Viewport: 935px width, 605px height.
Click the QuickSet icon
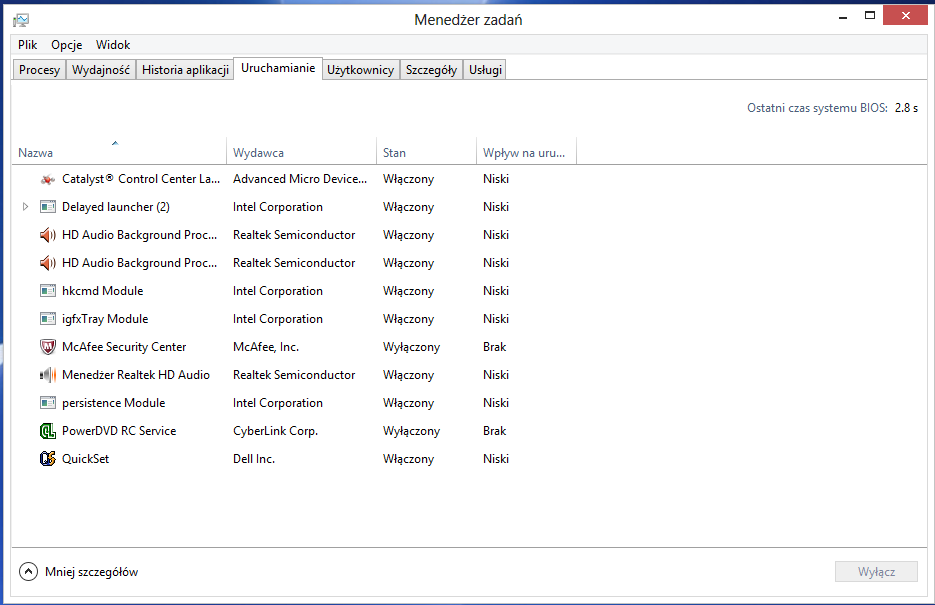[48, 459]
